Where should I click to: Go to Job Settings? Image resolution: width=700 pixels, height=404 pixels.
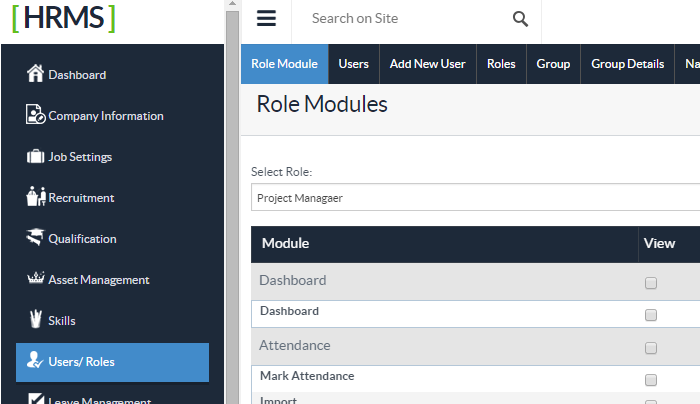80,157
